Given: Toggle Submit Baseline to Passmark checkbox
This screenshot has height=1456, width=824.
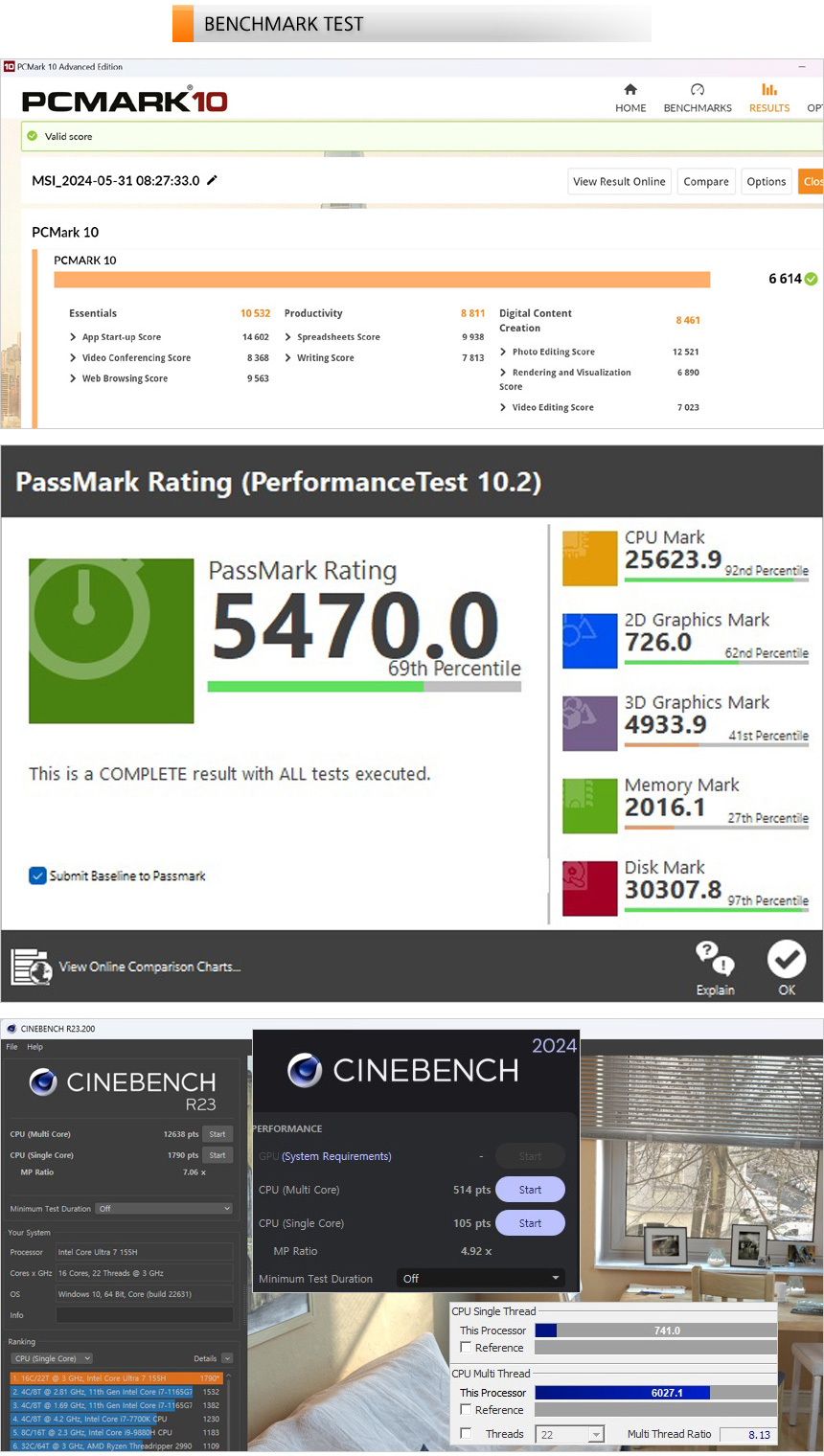Looking at the screenshot, I should (x=37, y=876).
